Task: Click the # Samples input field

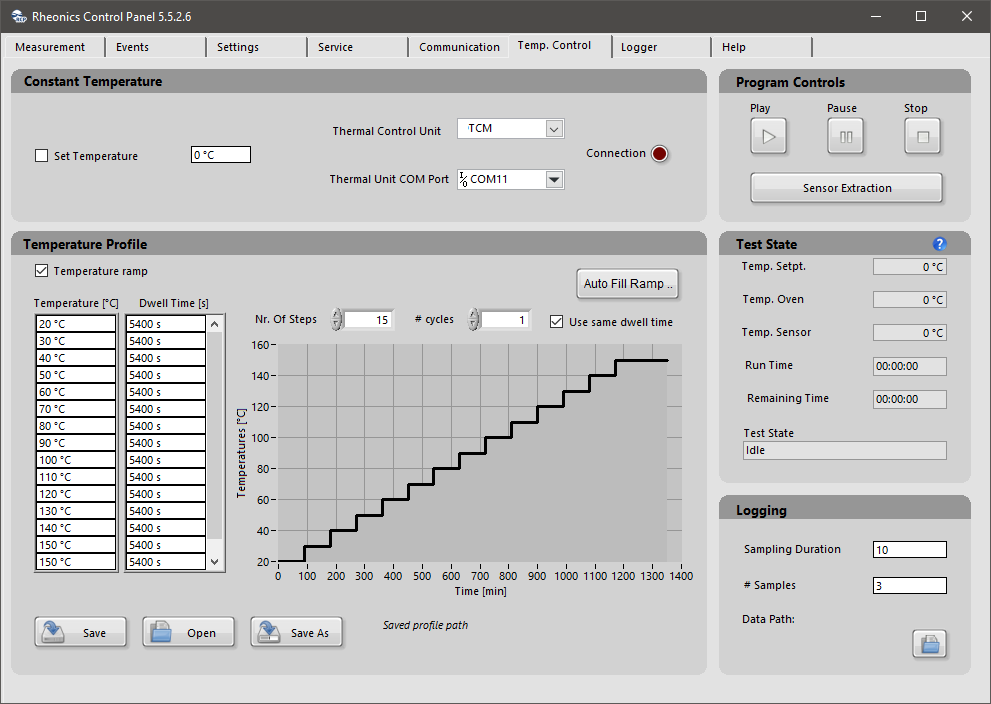Action: [909, 586]
